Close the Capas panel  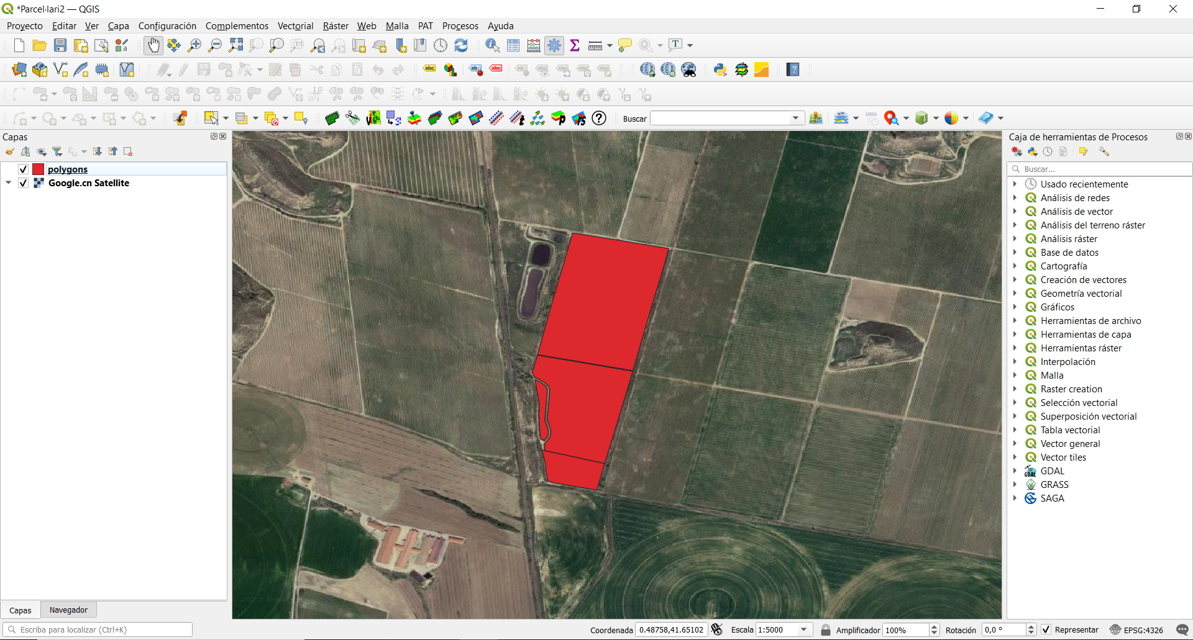point(223,137)
